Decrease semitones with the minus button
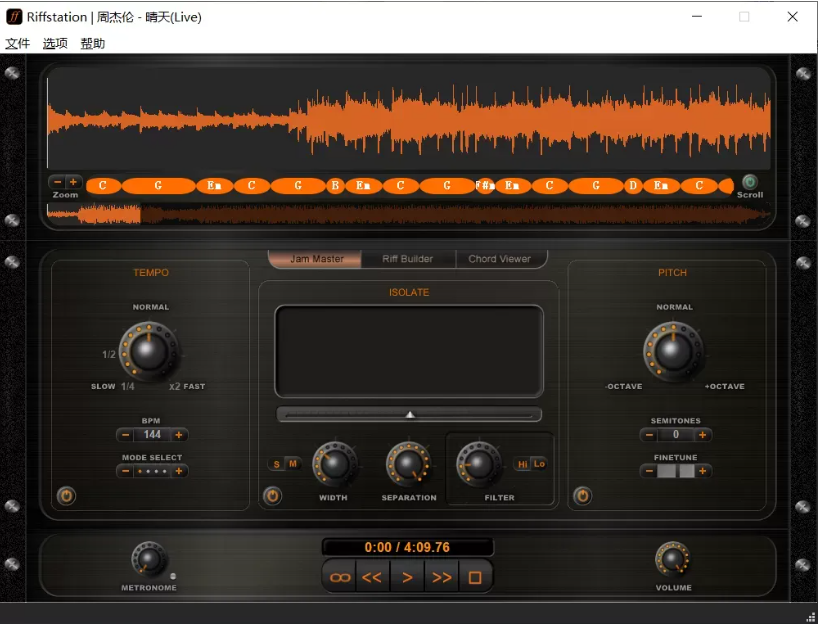 click(649, 435)
